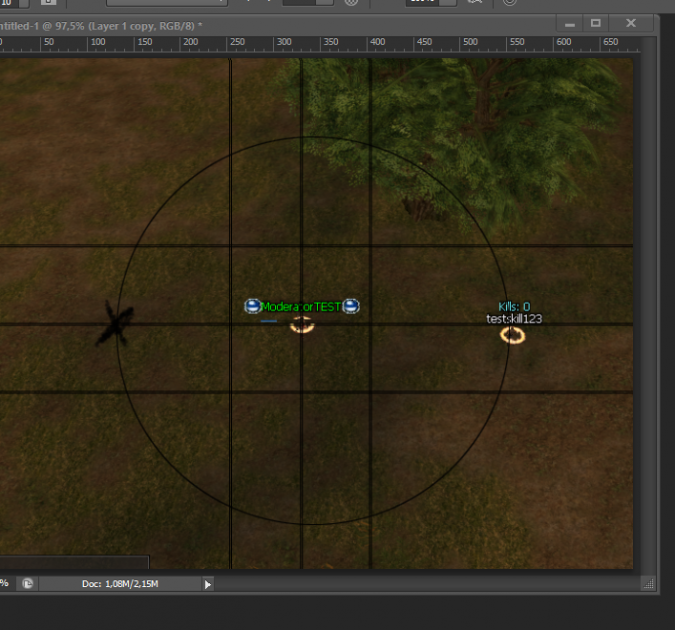Click the cyan Kills: 0 text
675x630 pixels.
[x=514, y=307]
